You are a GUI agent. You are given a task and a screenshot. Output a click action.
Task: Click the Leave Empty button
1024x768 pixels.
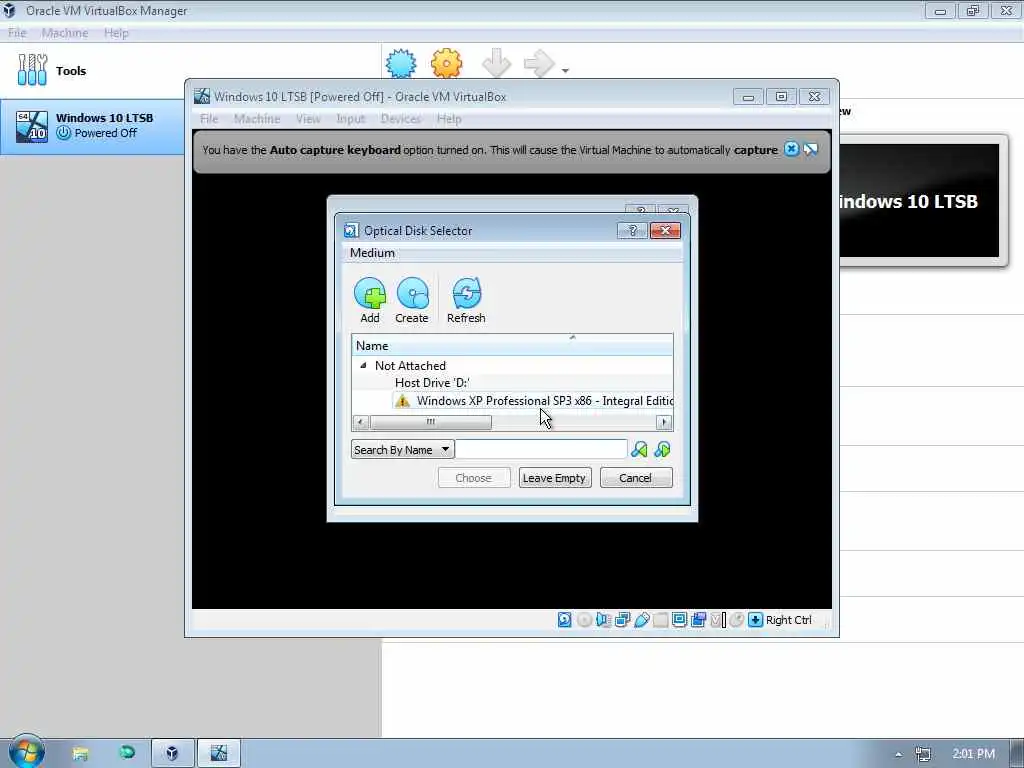coord(554,477)
